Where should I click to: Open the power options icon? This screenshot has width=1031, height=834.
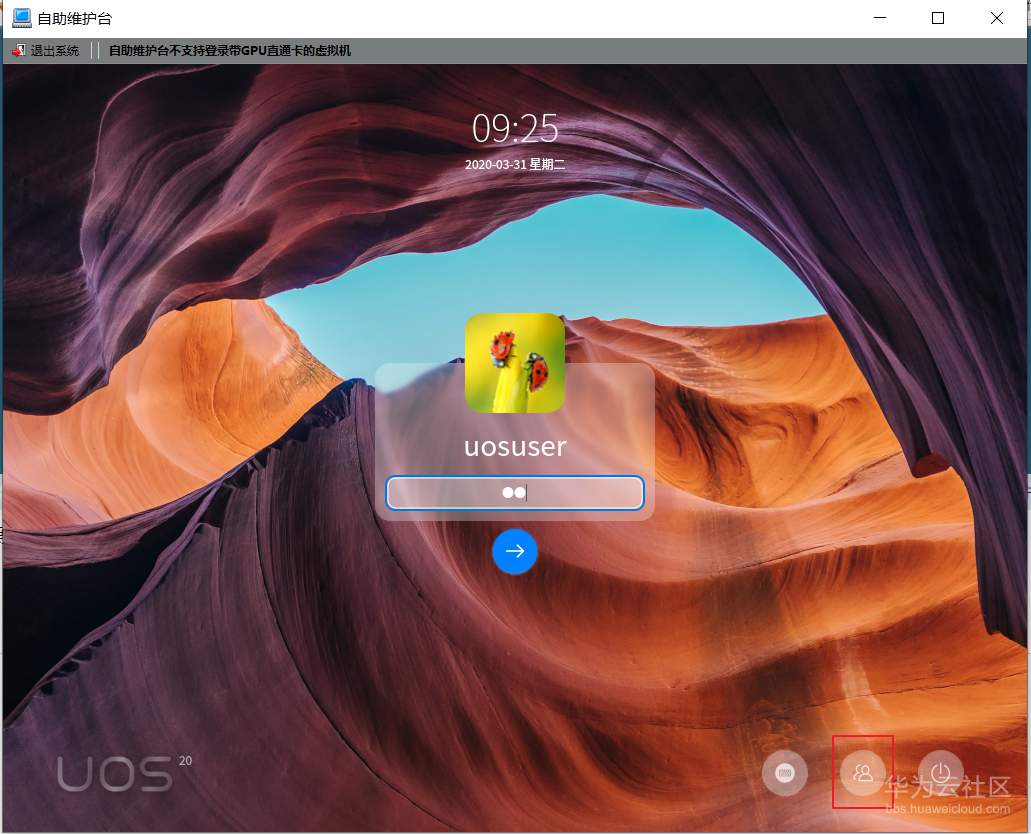pyautogui.click(x=941, y=773)
